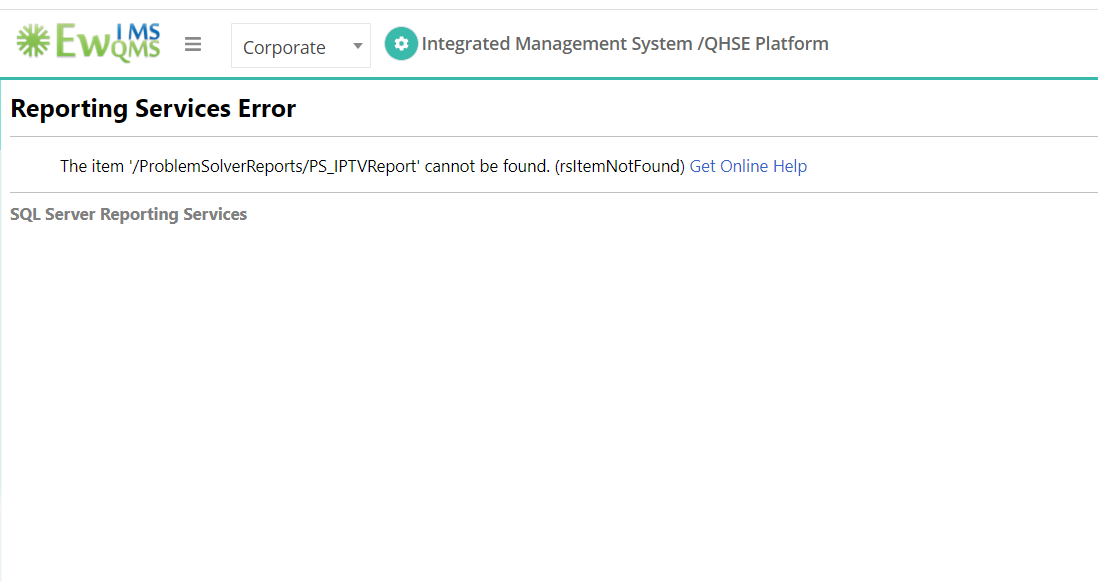Click the QMS lettering in the logo

135,50
